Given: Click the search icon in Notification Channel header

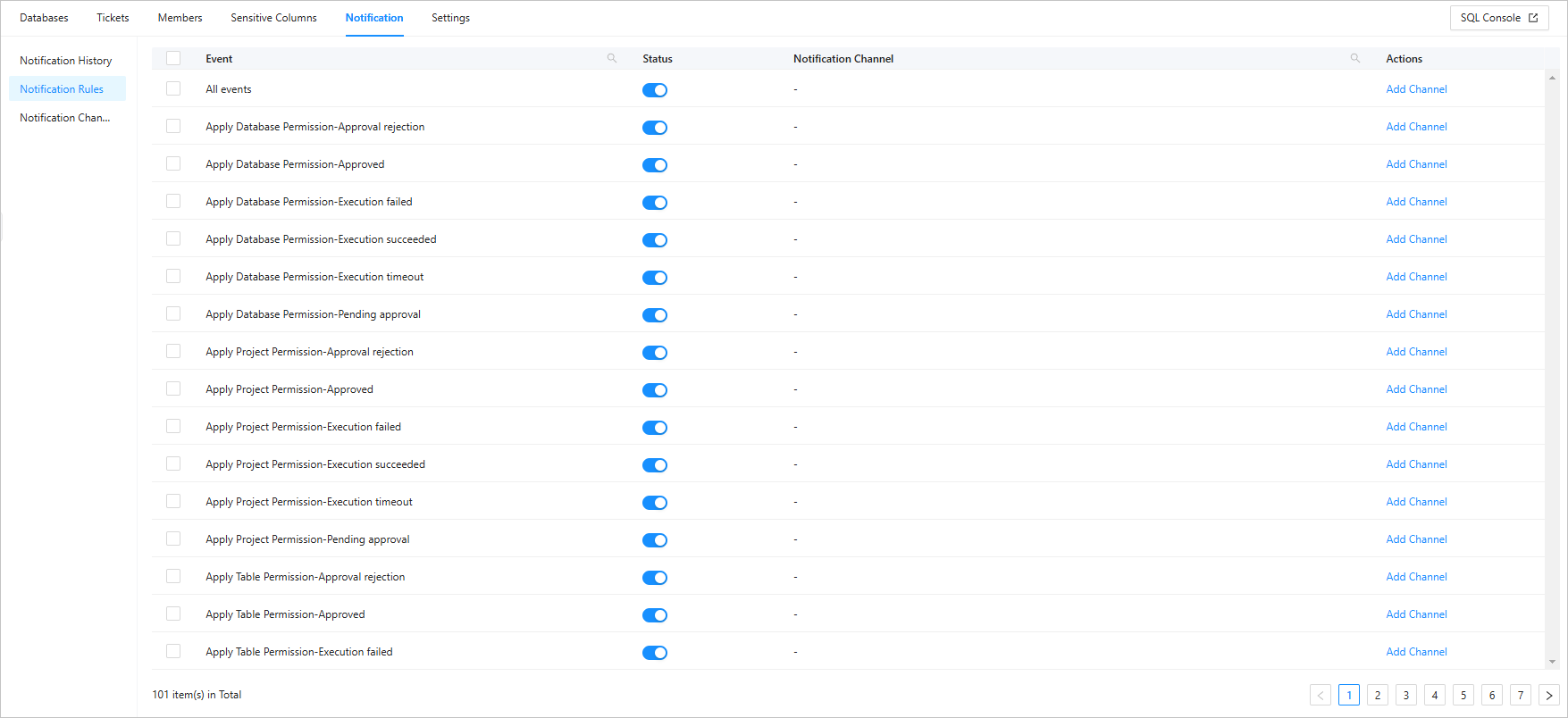Looking at the screenshot, I should coord(1355,58).
